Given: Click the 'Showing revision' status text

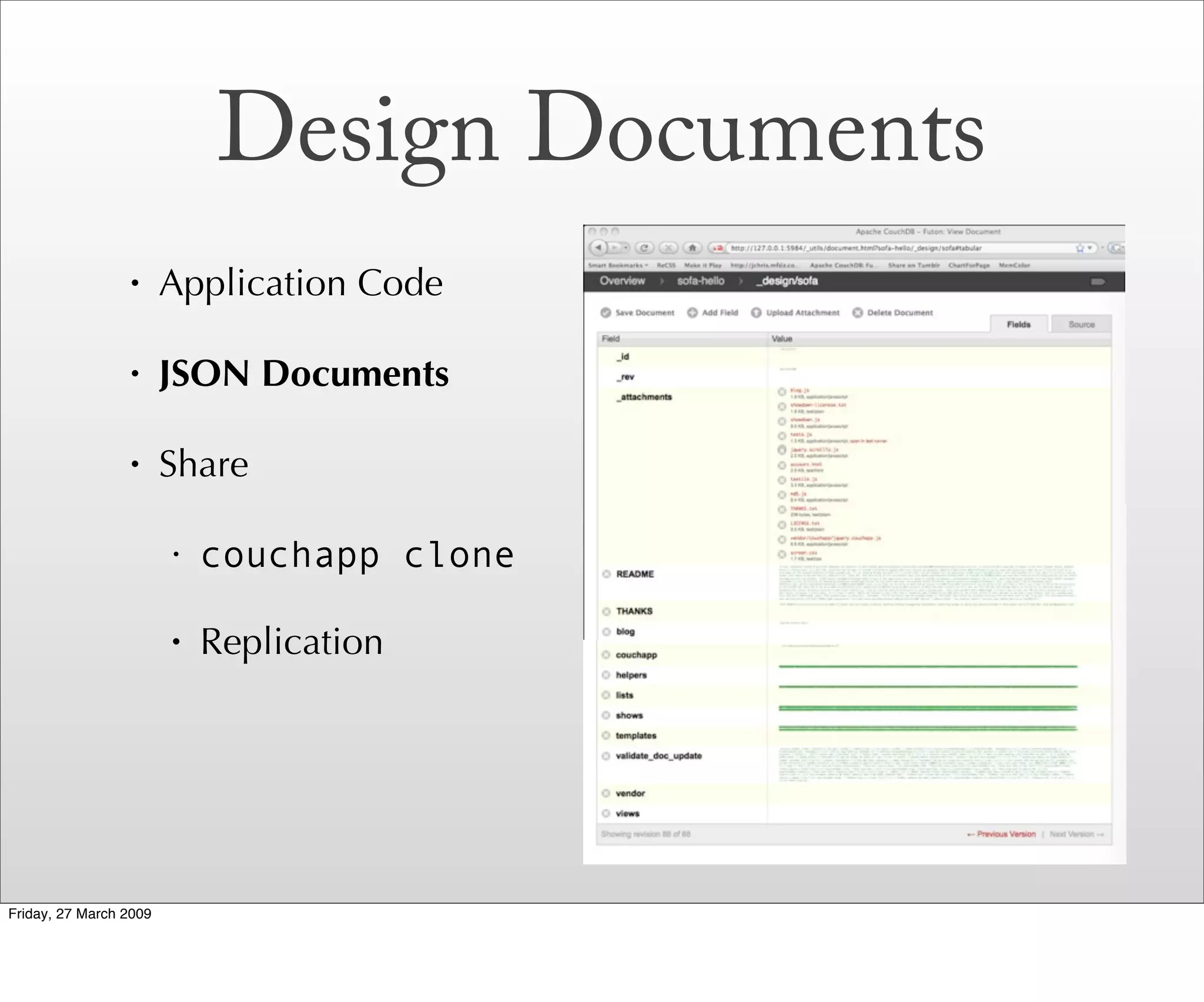Looking at the screenshot, I should 646,834.
